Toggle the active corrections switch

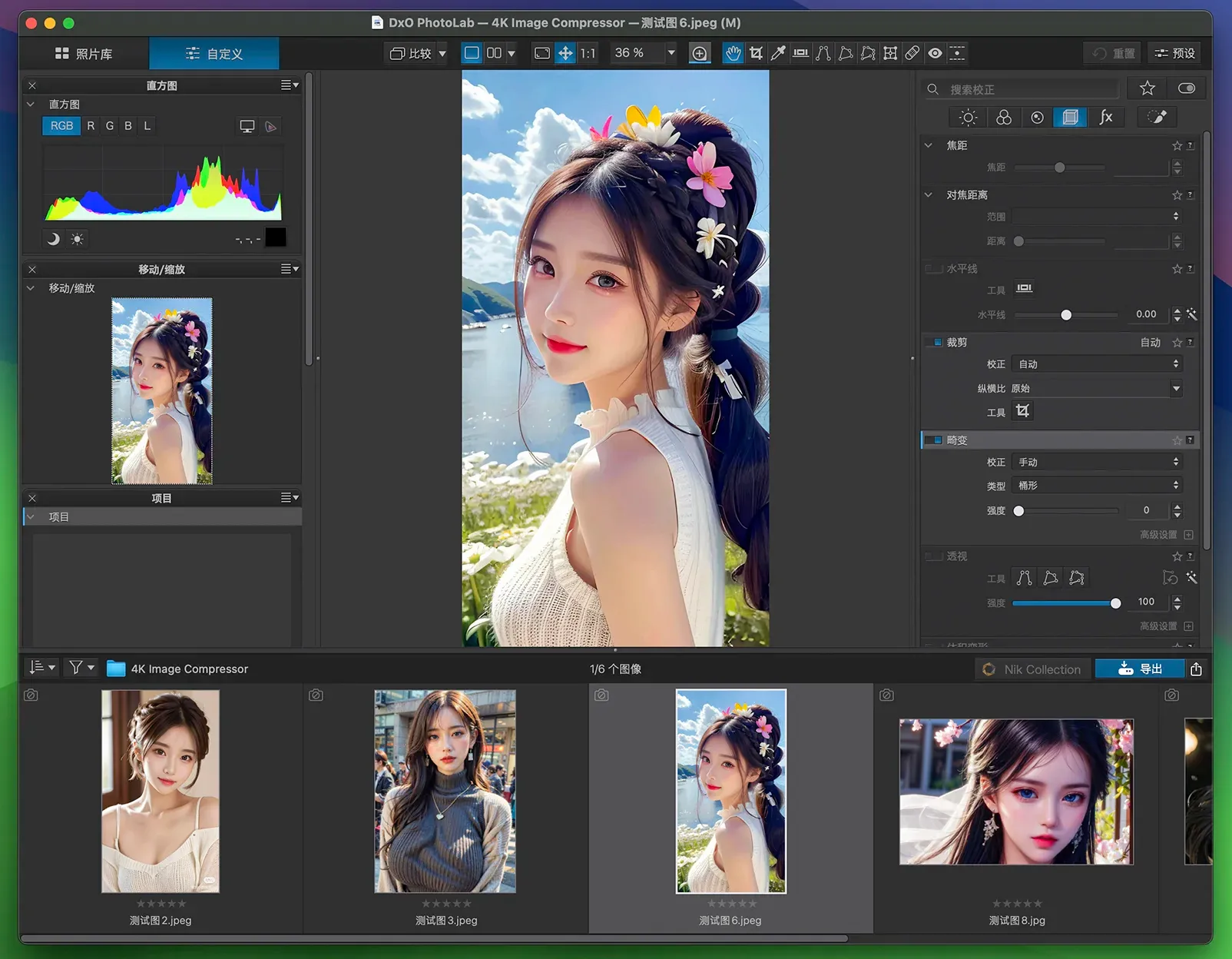[x=1186, y=88]
